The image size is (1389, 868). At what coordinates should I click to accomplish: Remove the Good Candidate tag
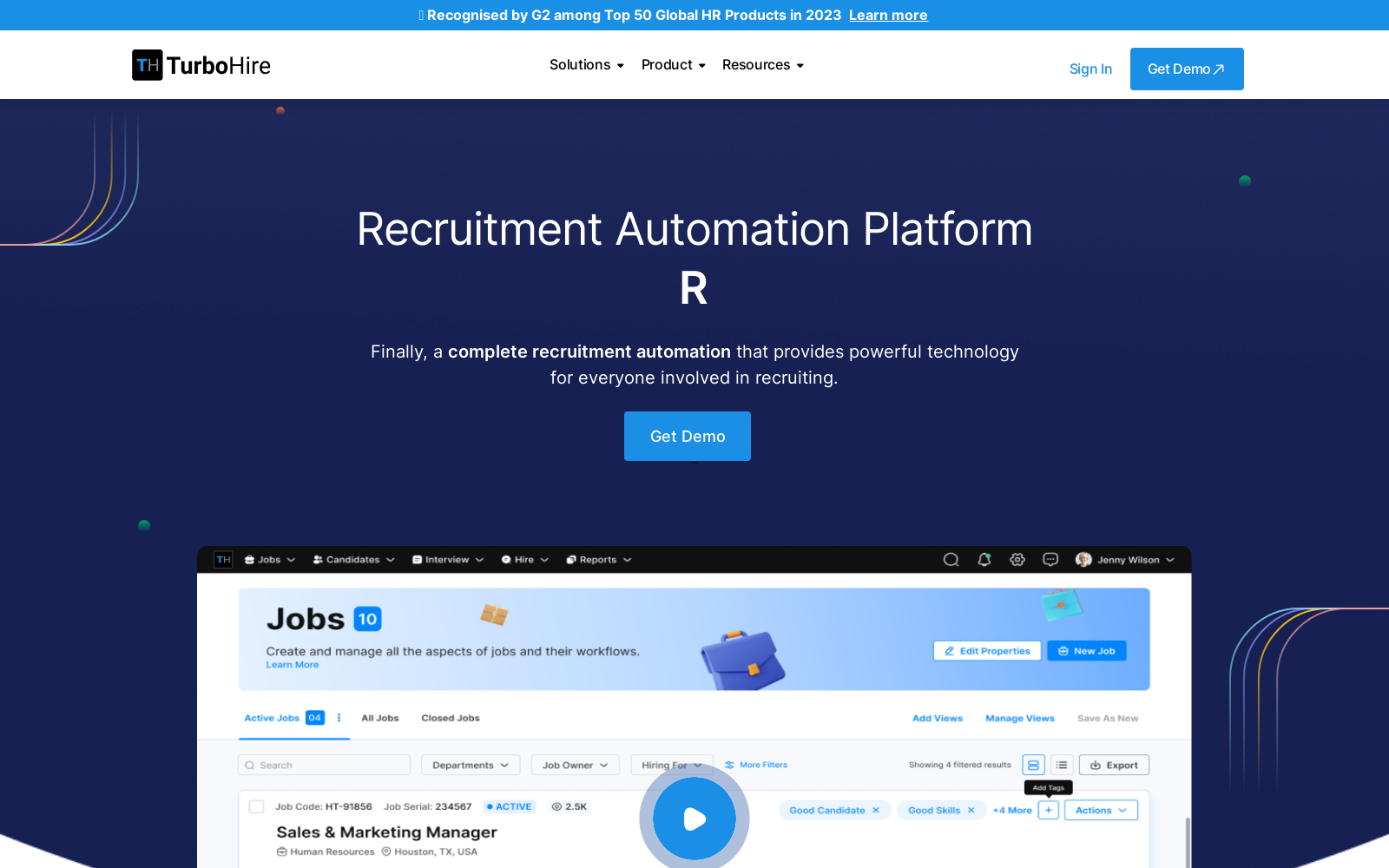876,810
